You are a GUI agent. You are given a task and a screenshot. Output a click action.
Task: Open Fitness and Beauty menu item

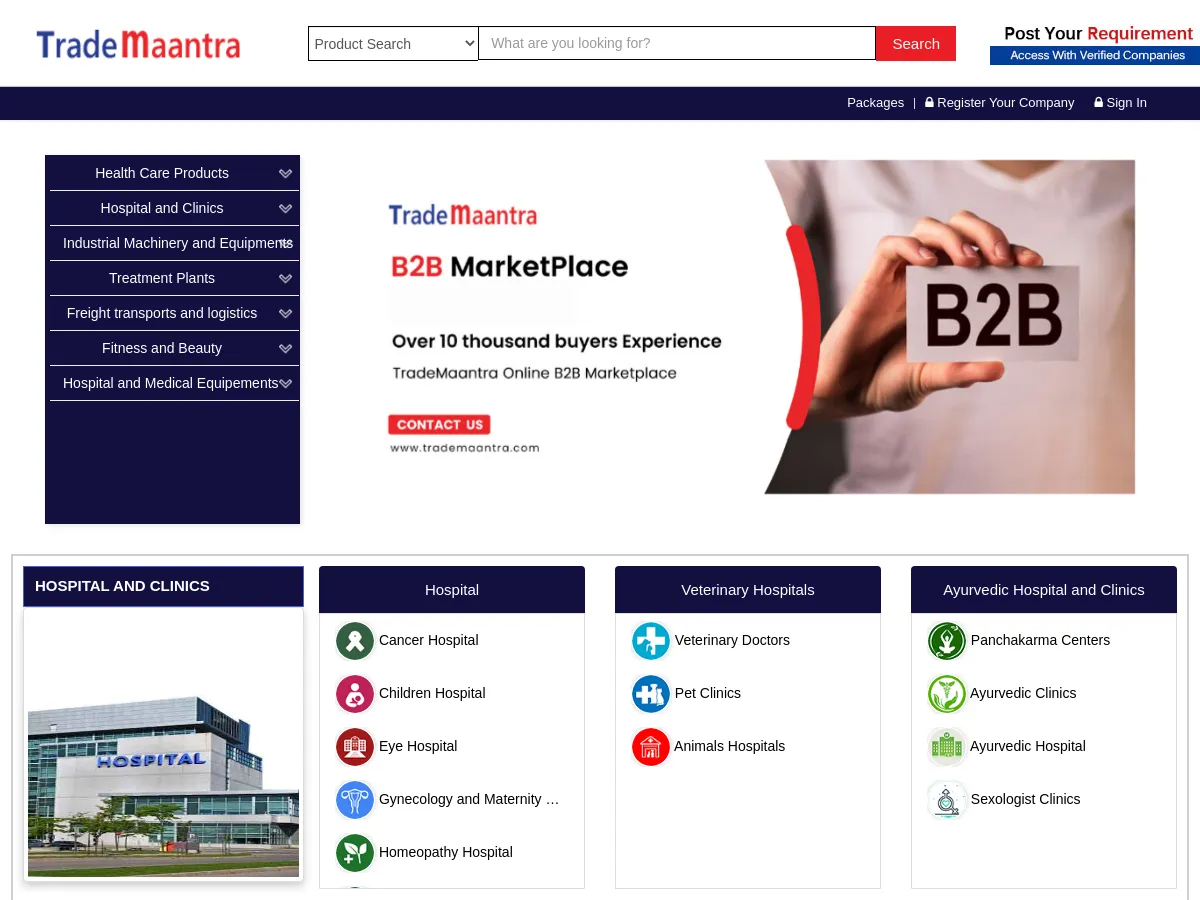coord(162,348)
